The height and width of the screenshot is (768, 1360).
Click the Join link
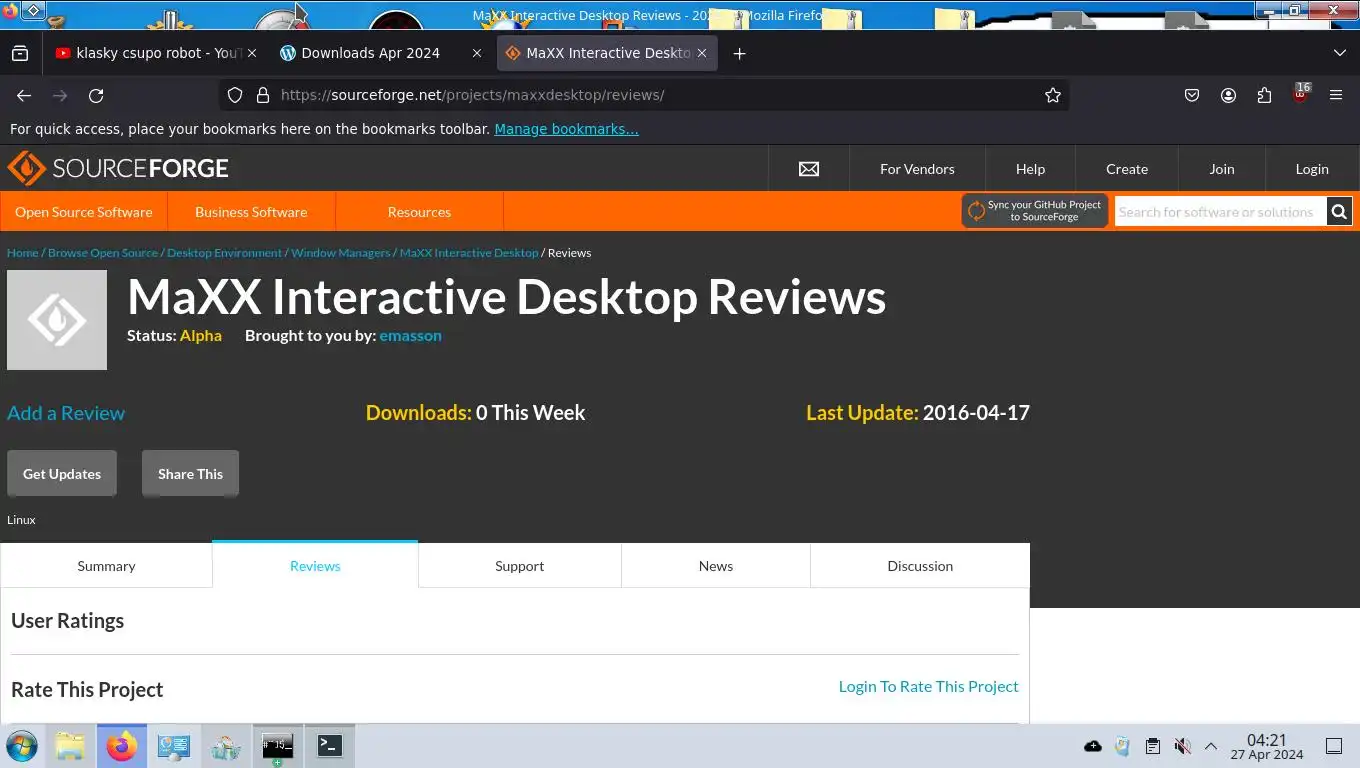click(1222, 169)
